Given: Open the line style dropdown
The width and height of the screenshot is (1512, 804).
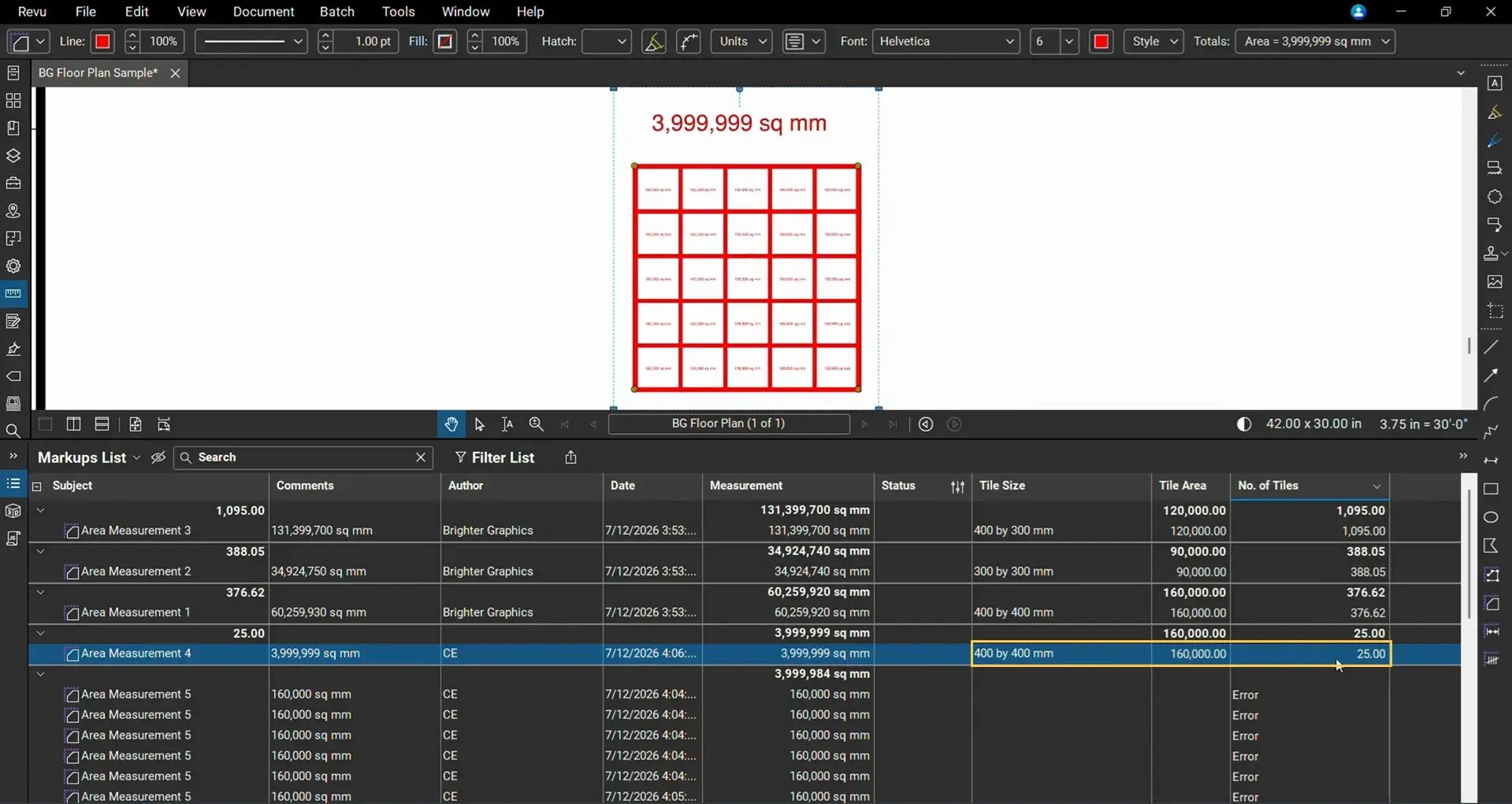Looking at the screenshot, I should tap(251, 42).
